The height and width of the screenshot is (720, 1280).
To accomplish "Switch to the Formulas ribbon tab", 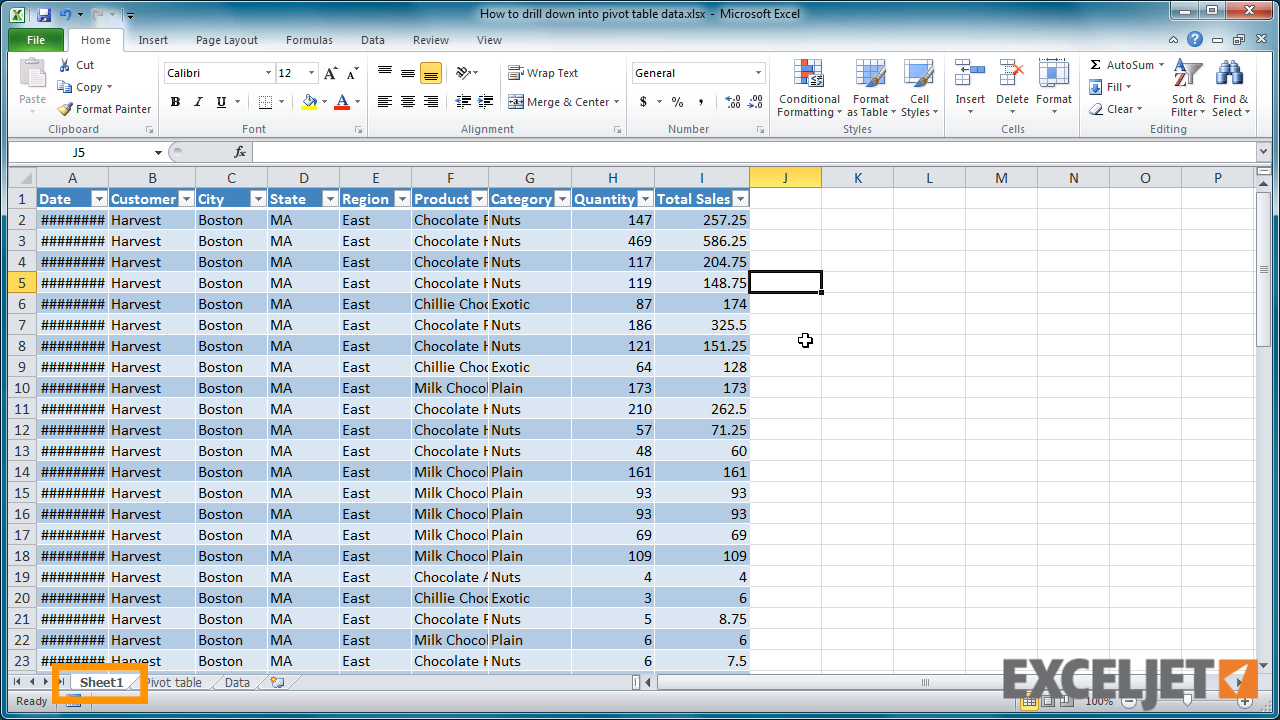I will pyautogui.click(x=308, y=40).
